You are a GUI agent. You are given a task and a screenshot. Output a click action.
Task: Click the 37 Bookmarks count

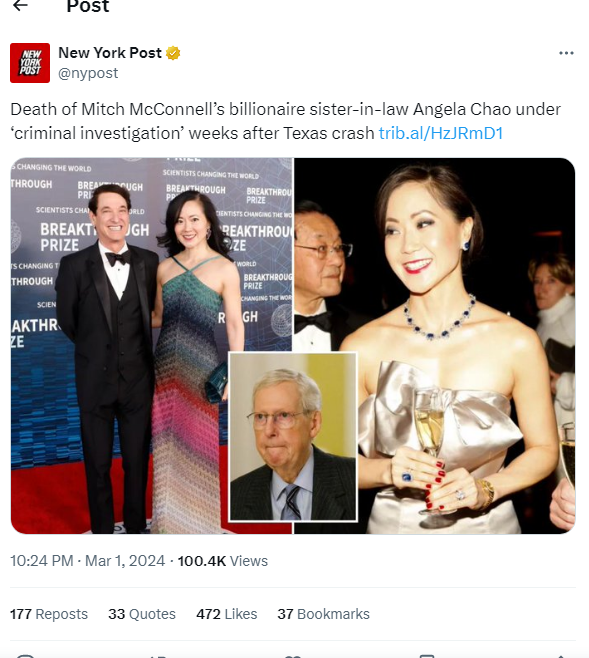point(323,614)
